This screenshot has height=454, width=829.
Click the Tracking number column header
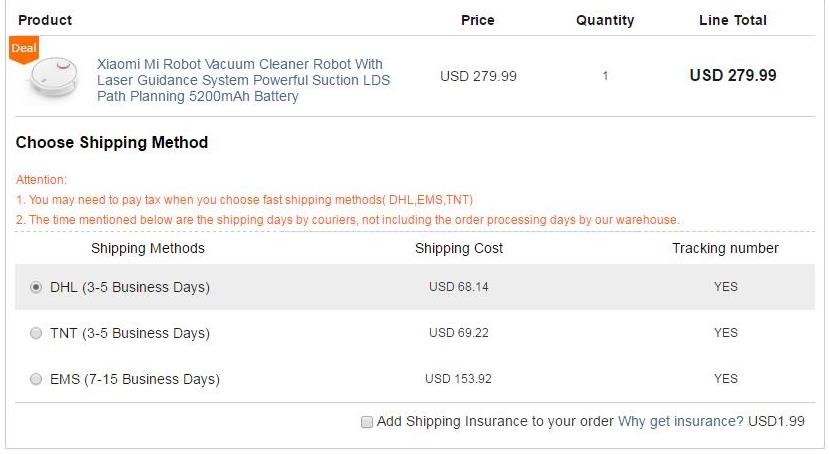pos(725,248)
